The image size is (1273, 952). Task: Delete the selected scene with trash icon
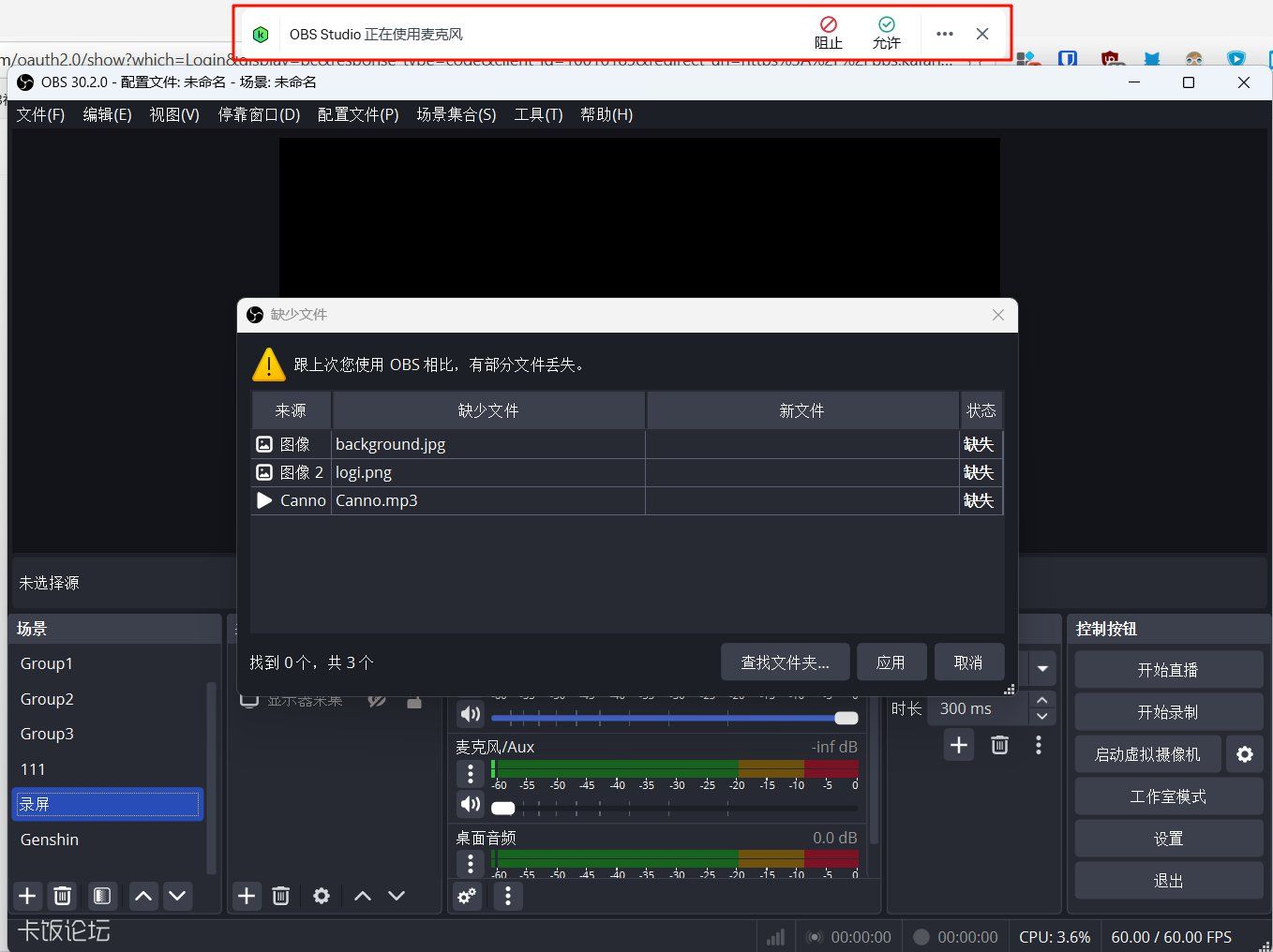click(x=63, y=896)
